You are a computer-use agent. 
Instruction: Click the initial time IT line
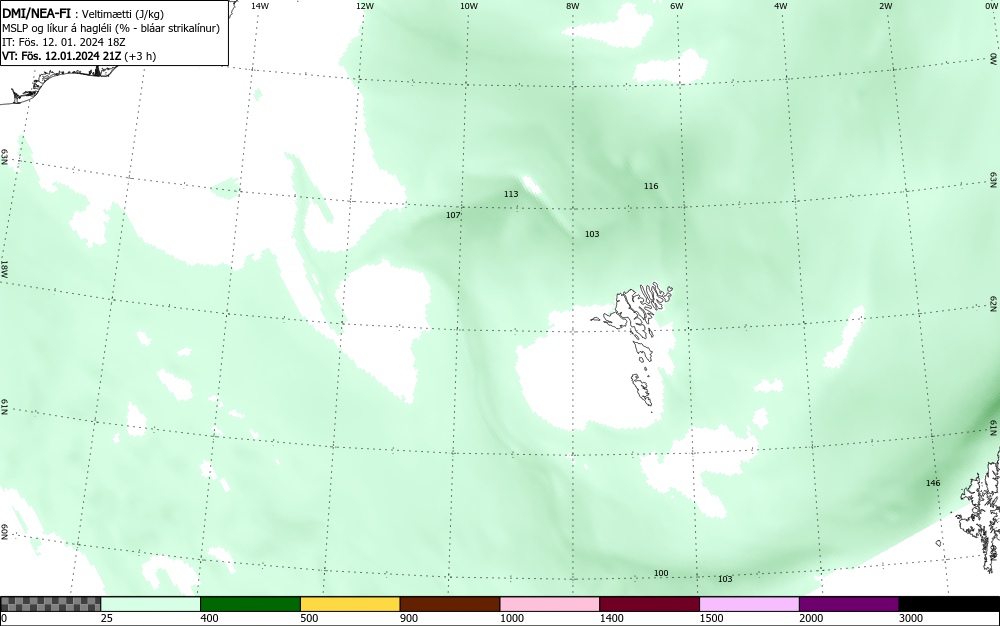[64, 42]
